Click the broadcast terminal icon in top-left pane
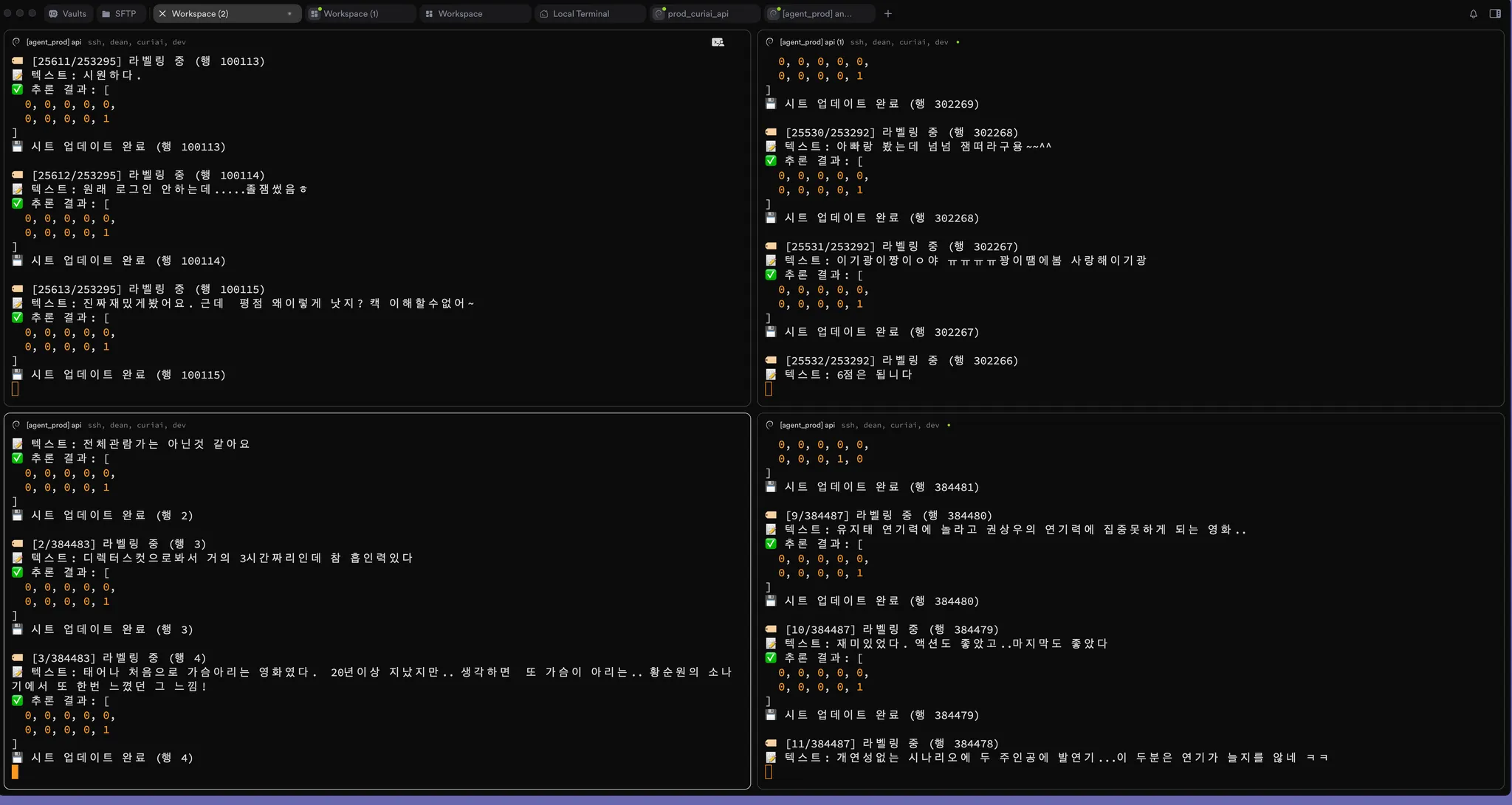 pyautogui.click(x=718, y=42)
